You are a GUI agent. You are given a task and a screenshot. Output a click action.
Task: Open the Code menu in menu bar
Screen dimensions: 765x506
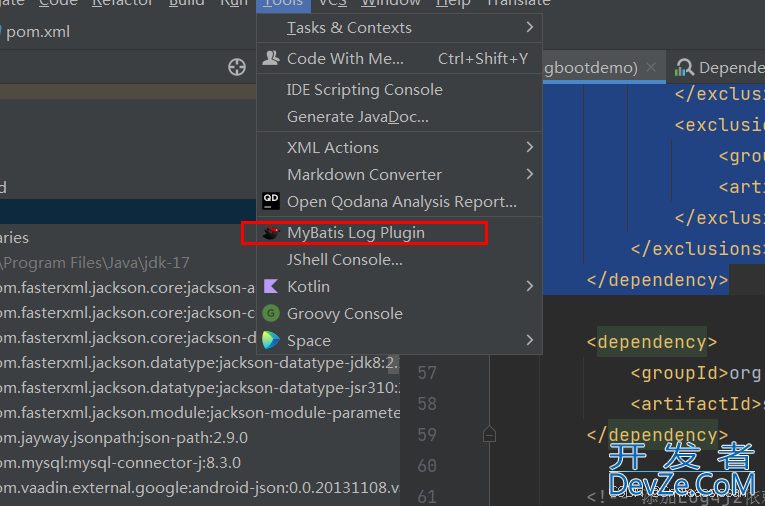58,3
